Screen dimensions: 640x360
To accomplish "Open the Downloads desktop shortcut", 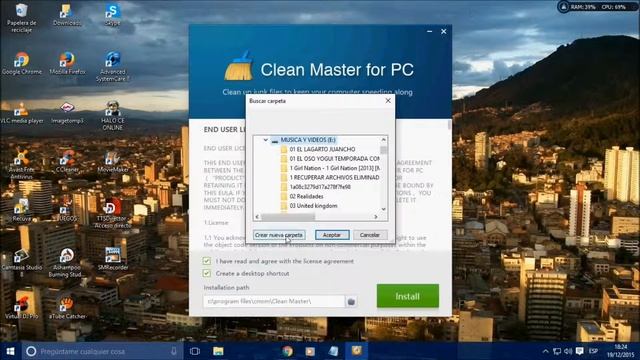I will coord(67,16).
